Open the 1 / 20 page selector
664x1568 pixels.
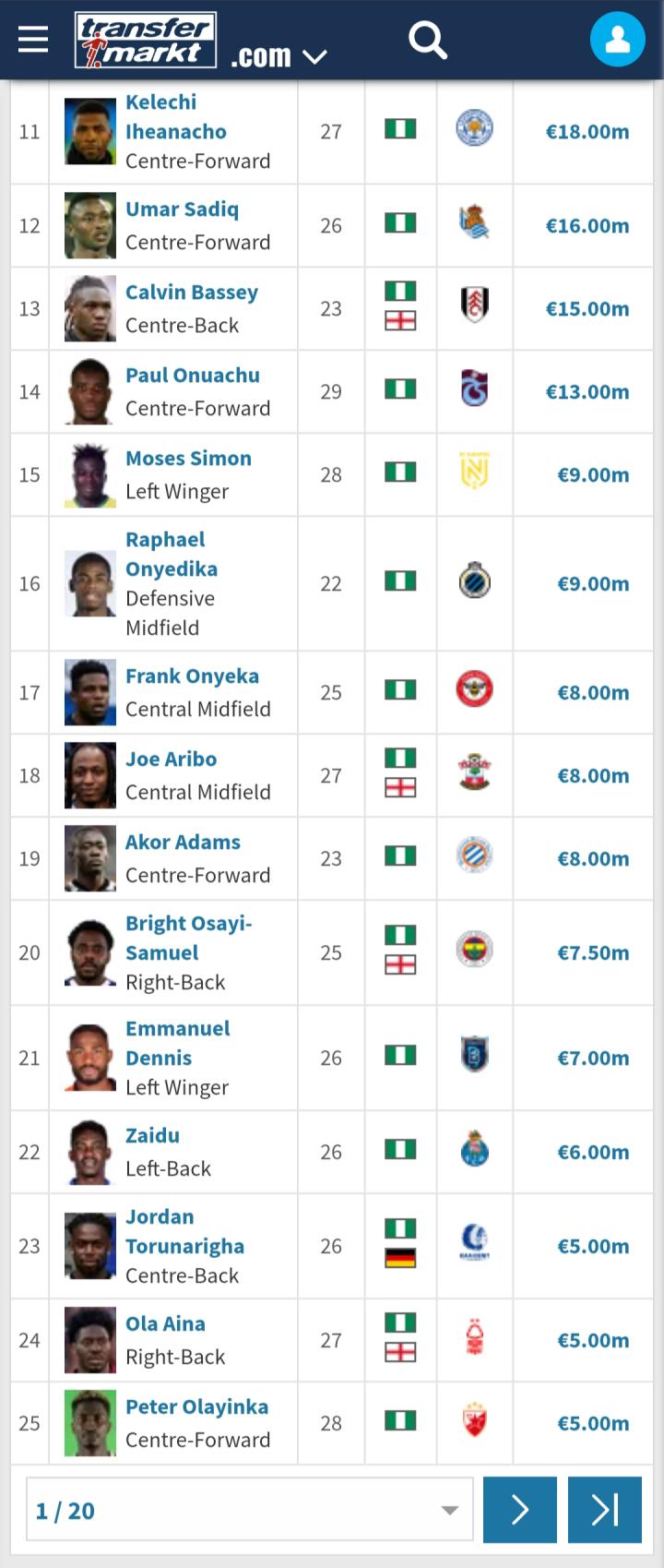(249, 1510)
